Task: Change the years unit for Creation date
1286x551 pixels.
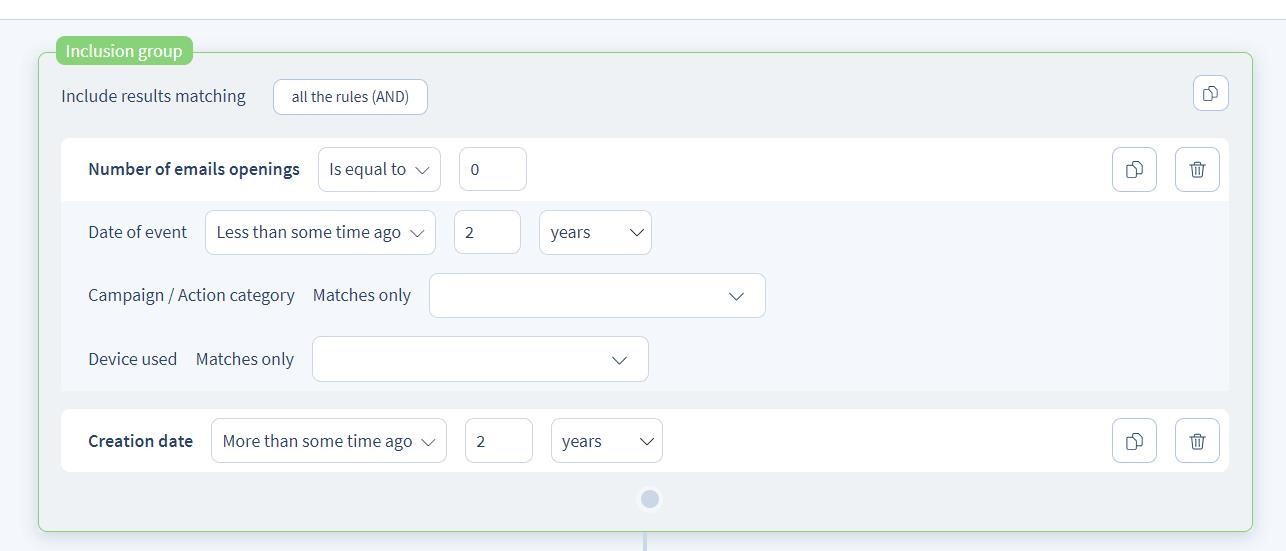Action: (x=607, y=441)
